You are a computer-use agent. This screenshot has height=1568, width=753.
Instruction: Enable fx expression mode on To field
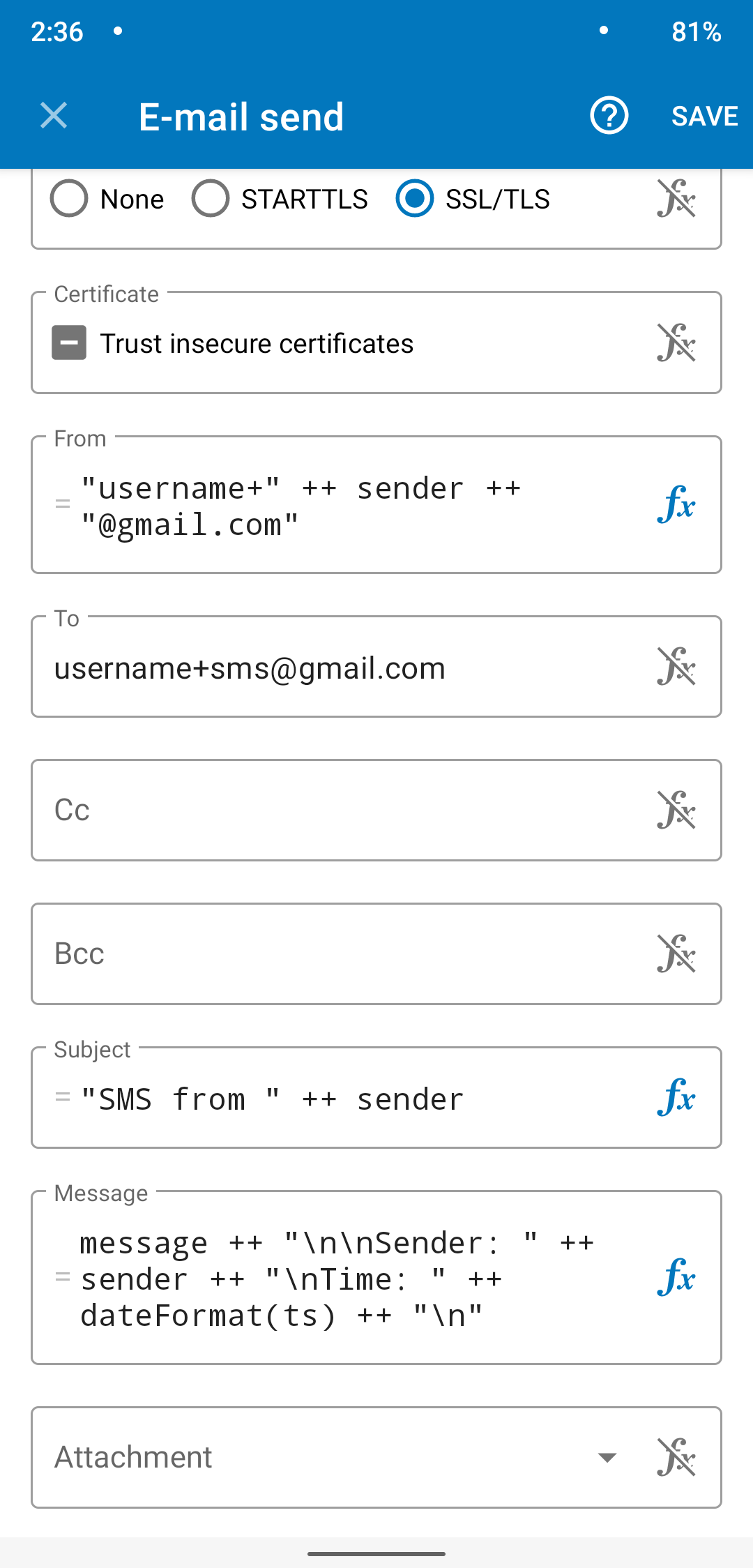pyautogui.click(x=676, y=667)
